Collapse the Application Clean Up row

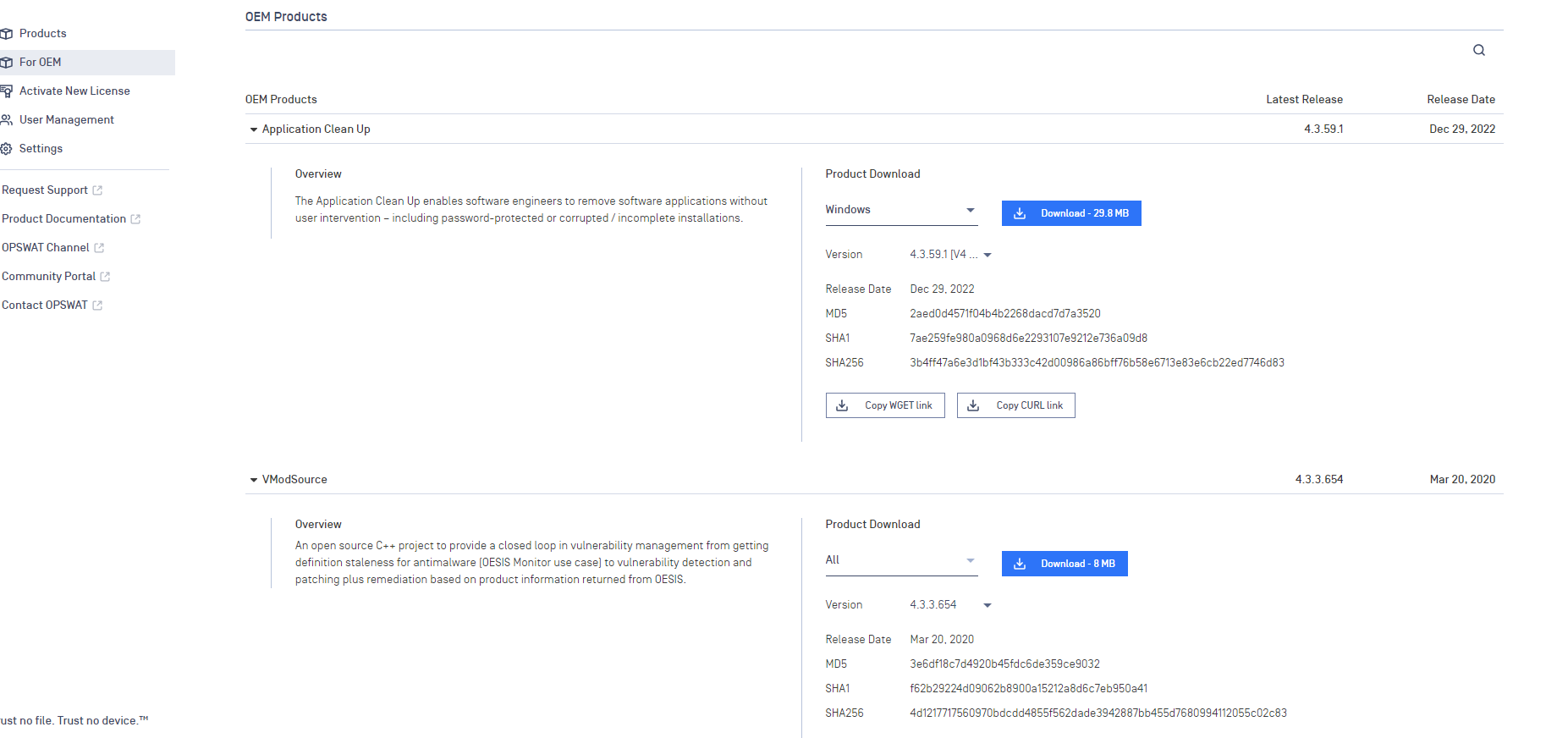point(253,129)
